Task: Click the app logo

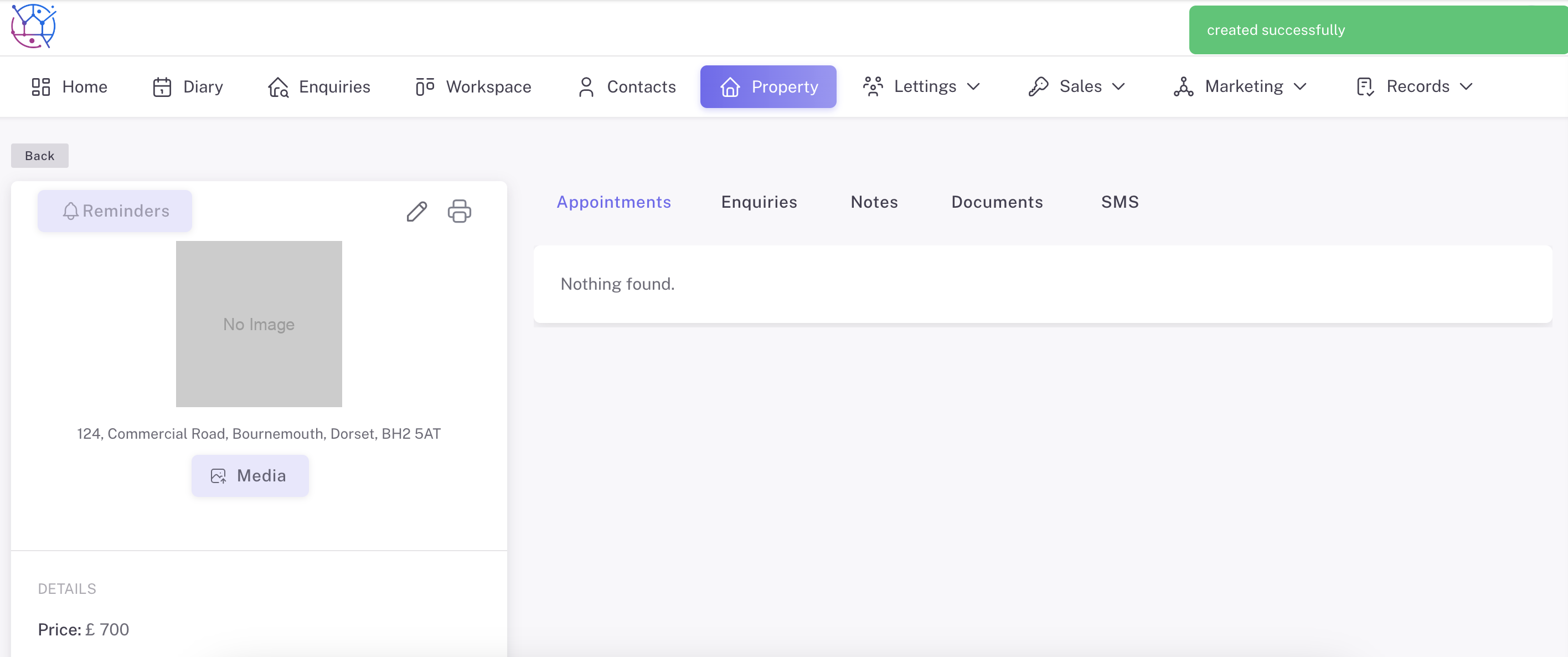Action: pos(33,26)
